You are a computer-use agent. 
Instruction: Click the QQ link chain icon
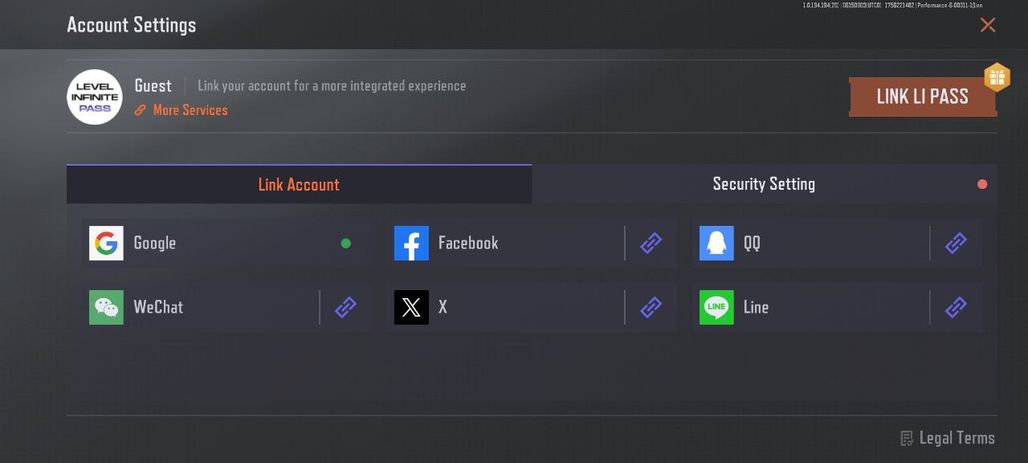pyautogui.click(x=956, y=243)
